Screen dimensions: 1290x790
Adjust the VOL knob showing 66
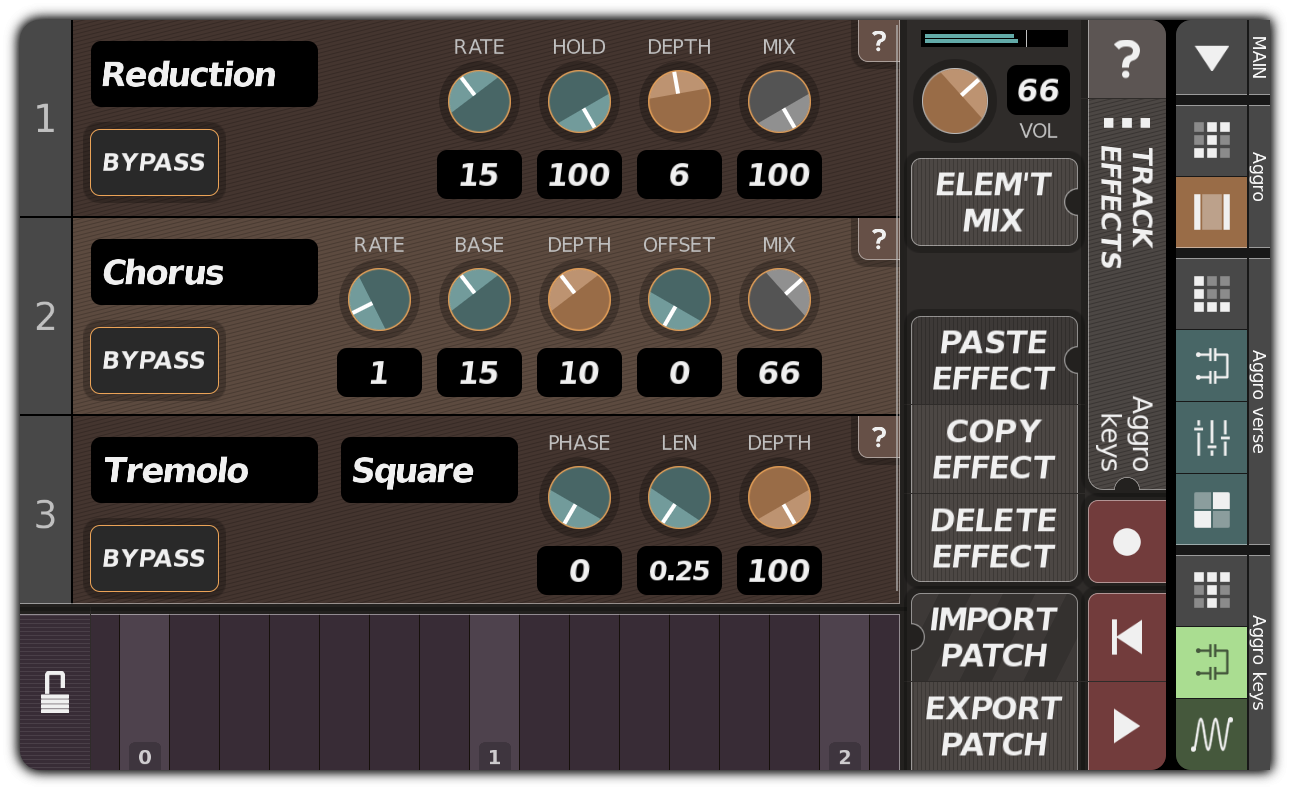click(x=954, y=100)
